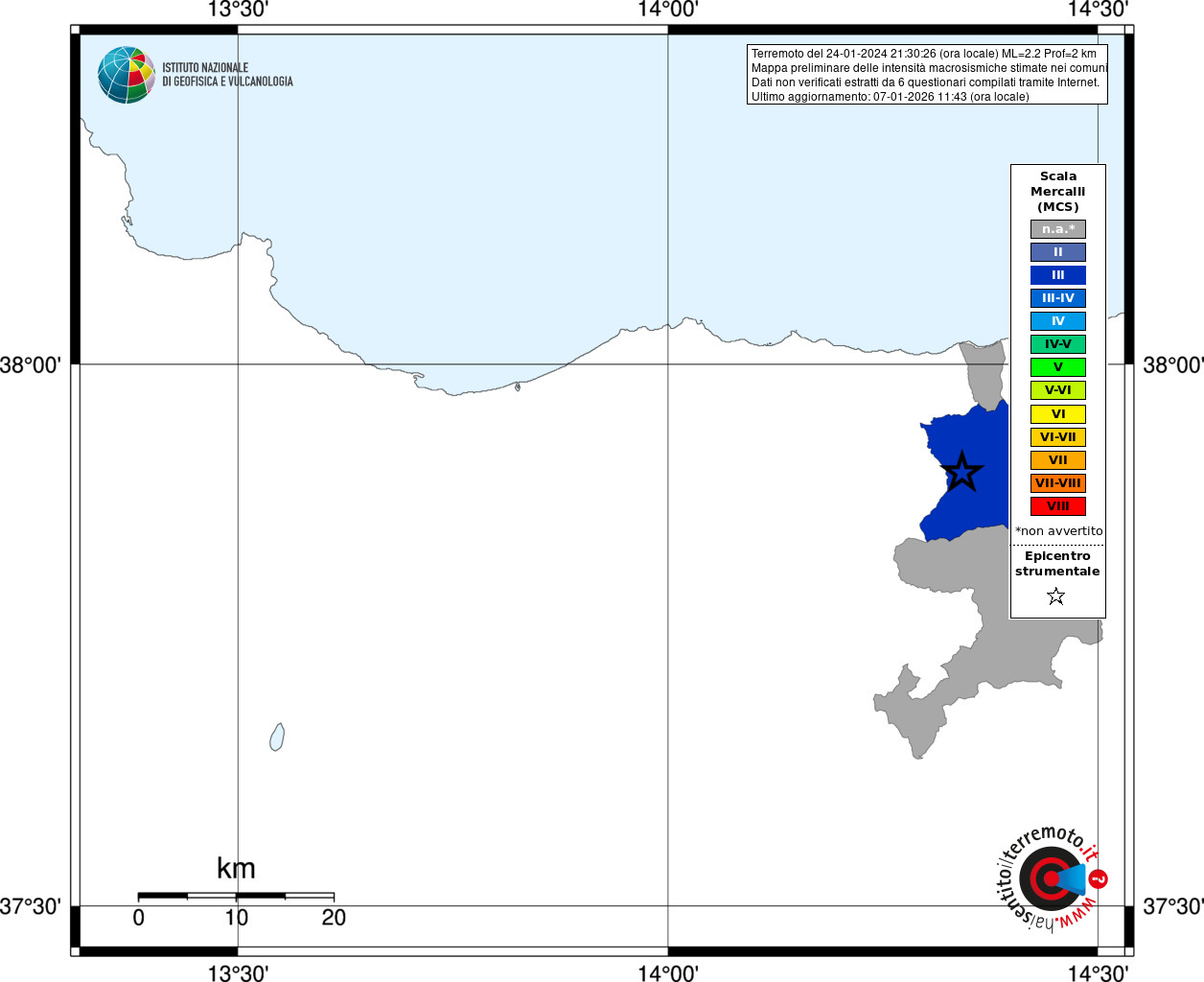The image size is (1204, 982).
Task: Click the top 14°30' longitude label
Action: click(1099, 10)
